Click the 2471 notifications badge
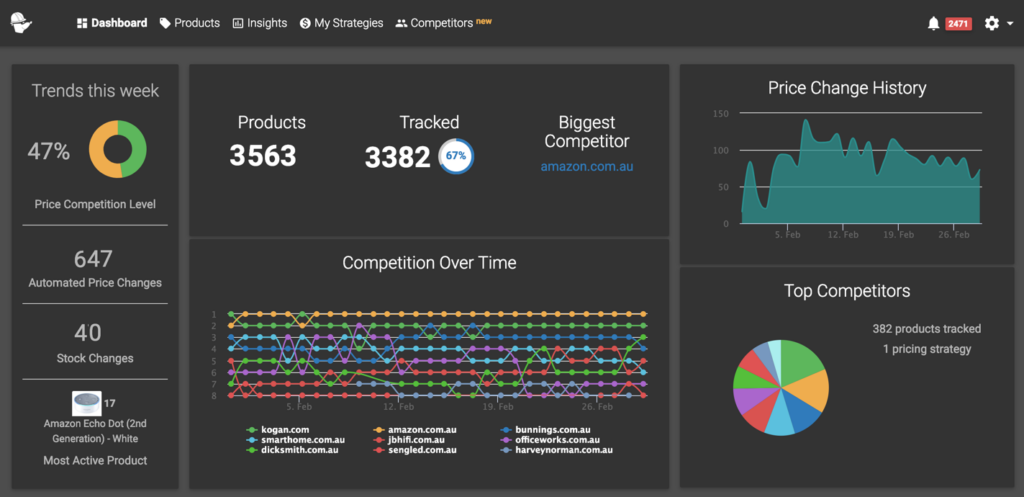This screenshot has width=1024, height=497. click(x=958, y=24)
